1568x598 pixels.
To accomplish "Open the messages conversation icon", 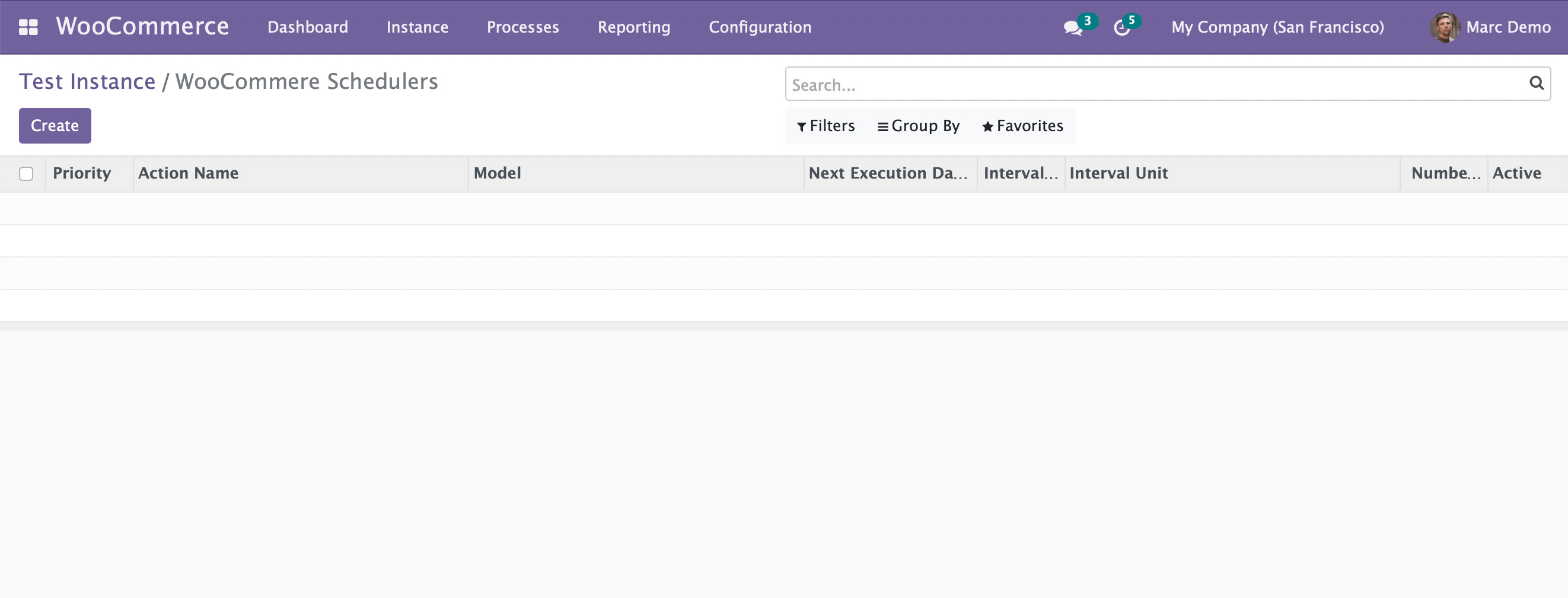I will pyautogui.click(x=1073, y=28).
